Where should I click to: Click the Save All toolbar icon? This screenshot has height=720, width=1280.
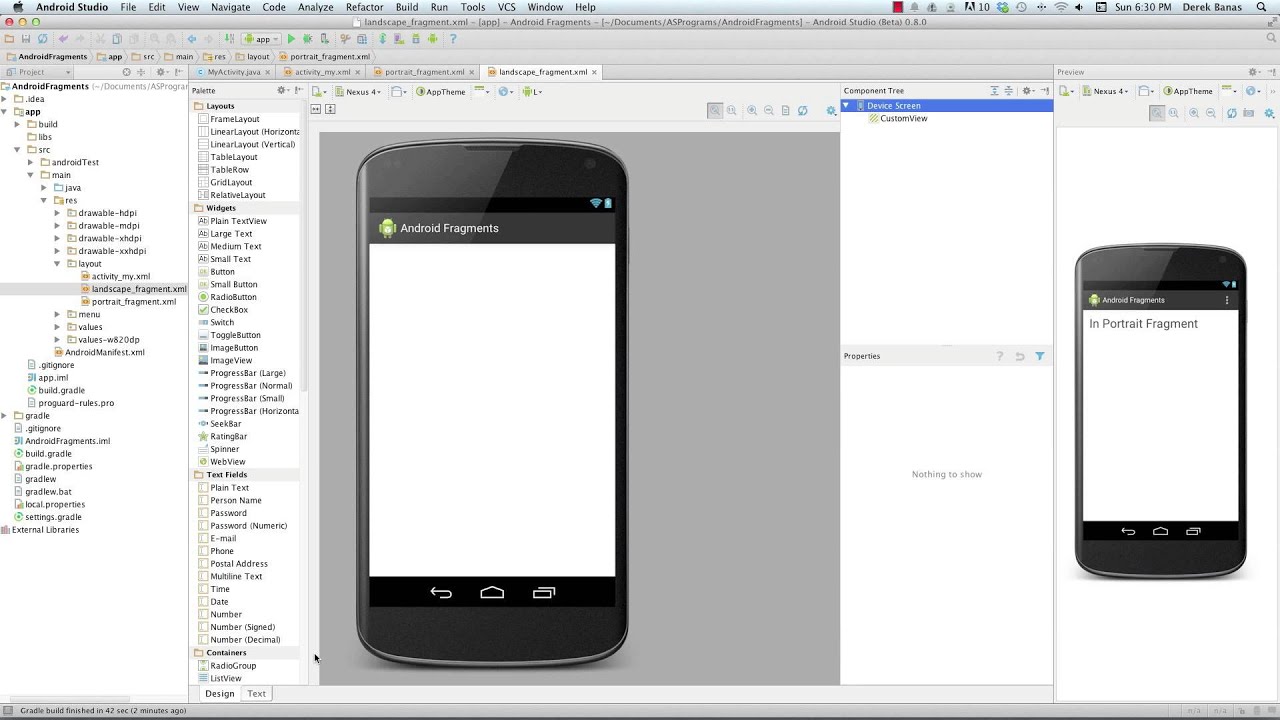coord(26,39)
